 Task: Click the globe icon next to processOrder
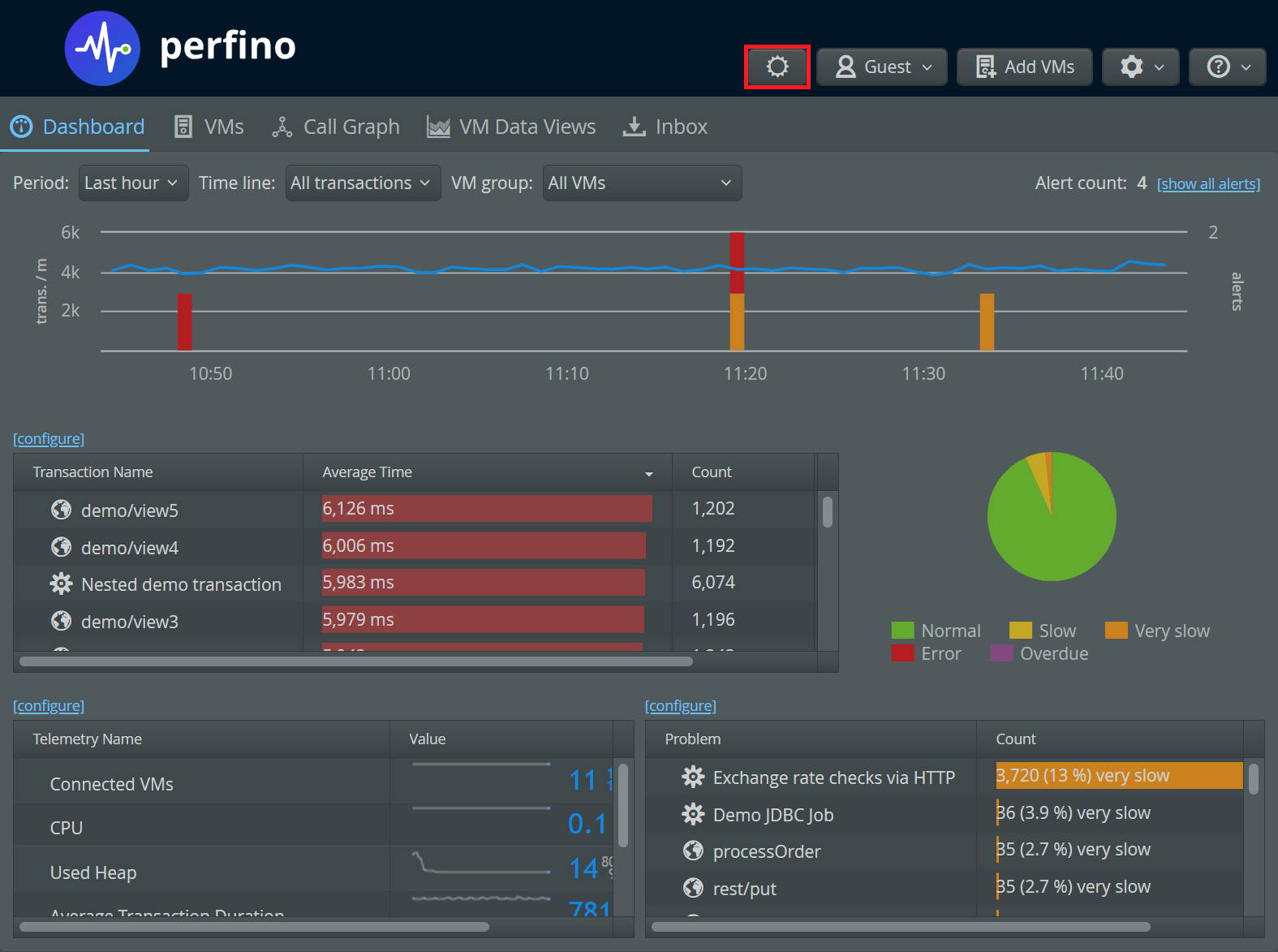[693, 851]
